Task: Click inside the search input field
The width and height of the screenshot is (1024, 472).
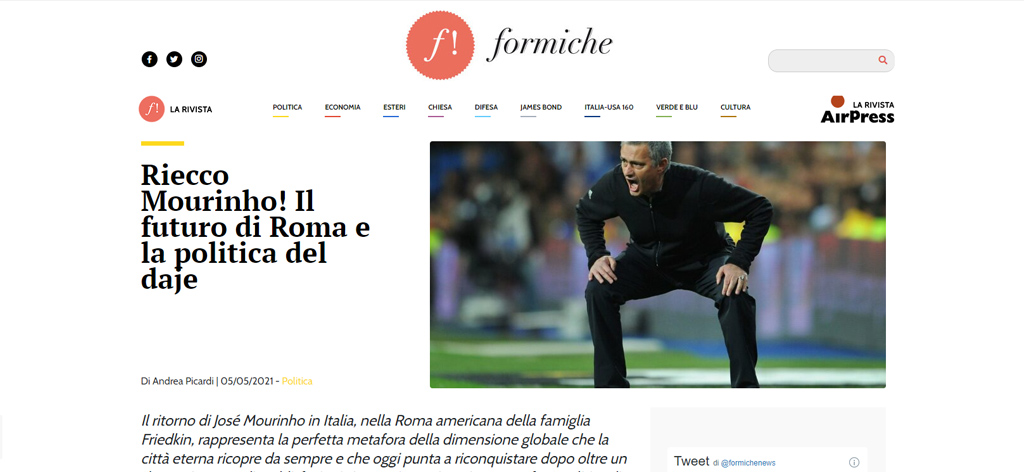Action: point(823,61)
